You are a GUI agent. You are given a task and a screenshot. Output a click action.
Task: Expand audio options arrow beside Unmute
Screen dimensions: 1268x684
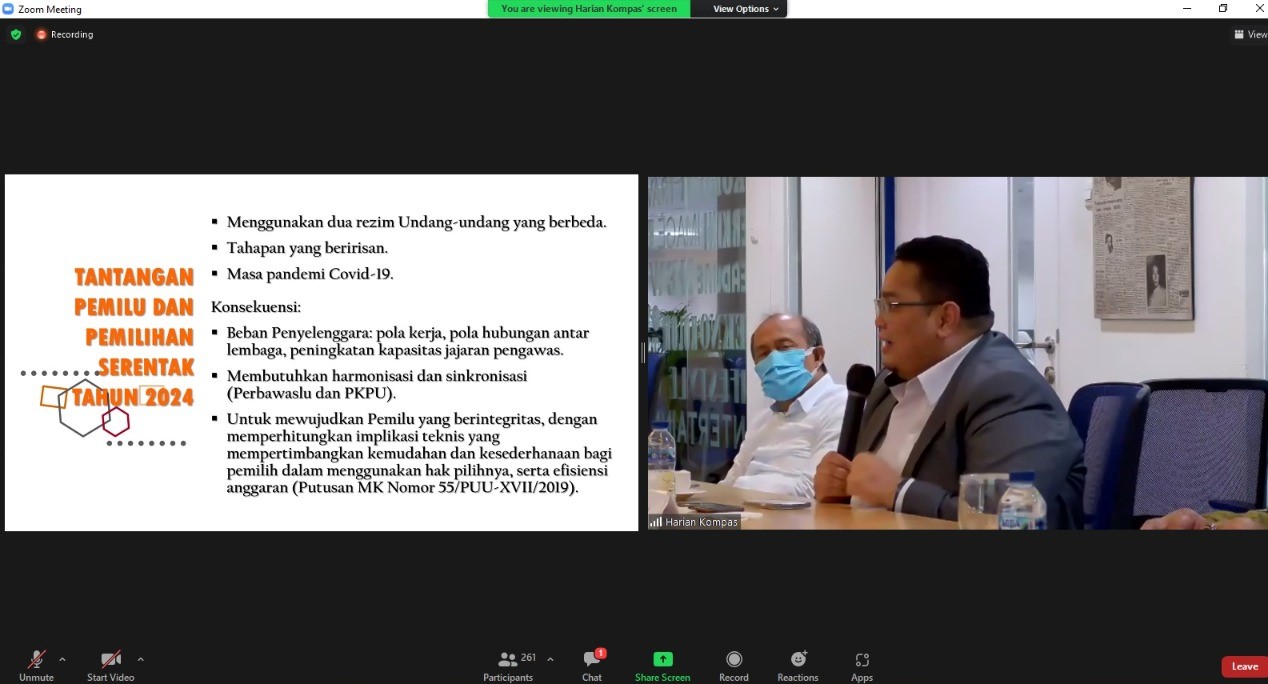click(x=62, y=659)
